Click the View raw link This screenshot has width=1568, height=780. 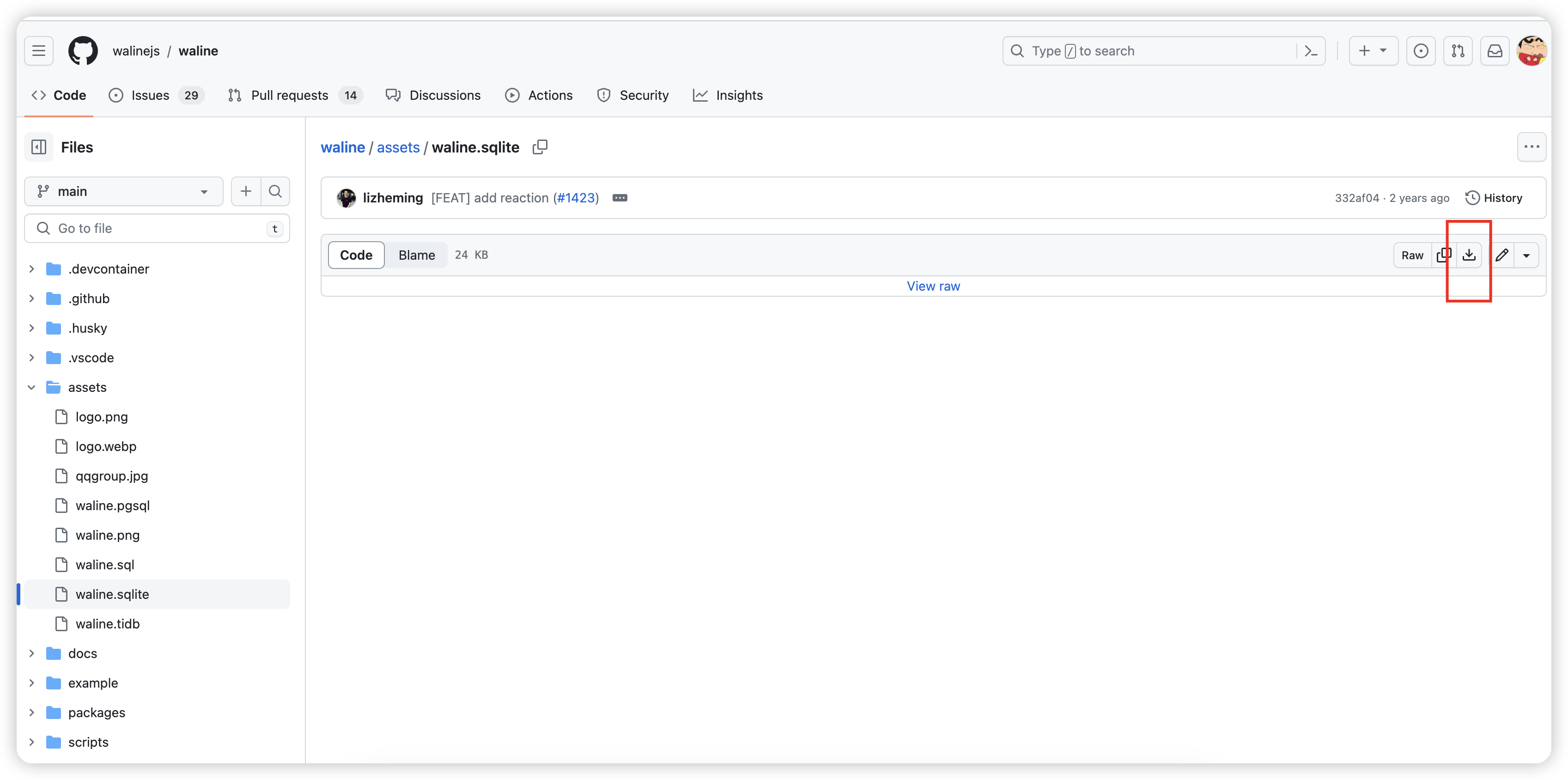point(933,286)
